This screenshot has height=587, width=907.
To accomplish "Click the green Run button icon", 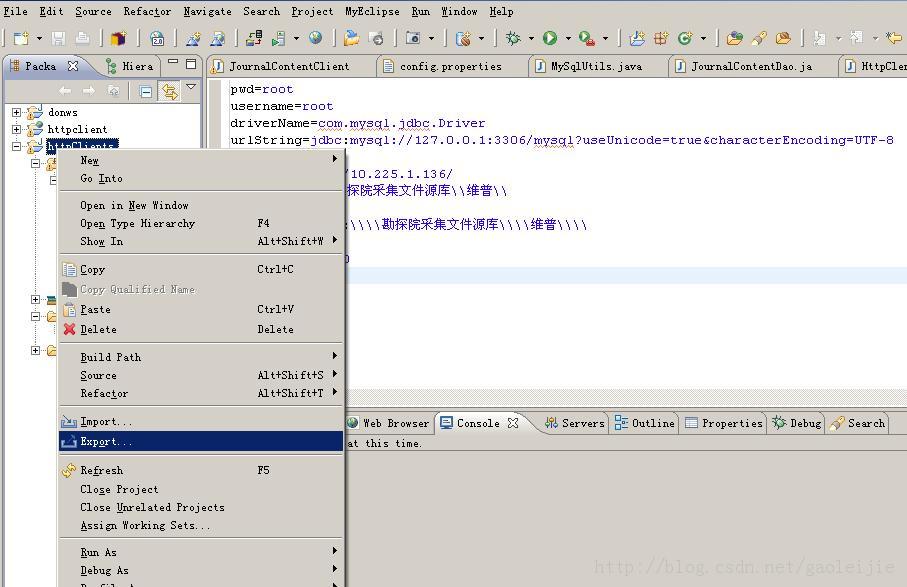I will tap(550, 38).
